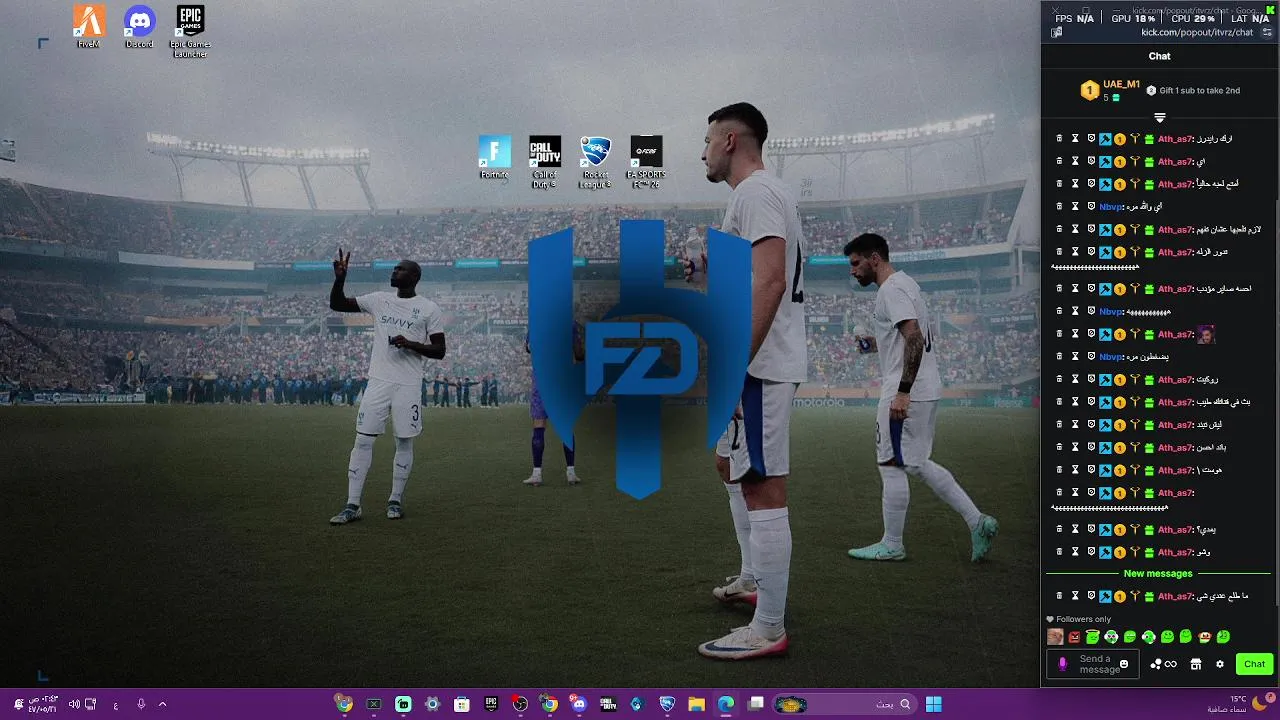The height and width of the screenshot is (720, 1280).
Task: Open the Kick chat shop icon
Action: [1195, 664]
